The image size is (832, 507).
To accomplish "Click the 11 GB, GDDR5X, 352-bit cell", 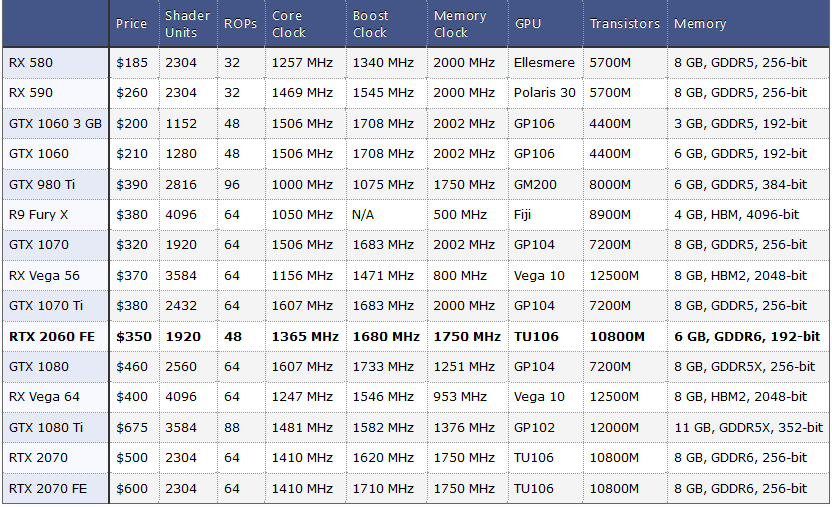I will point(749,427).
